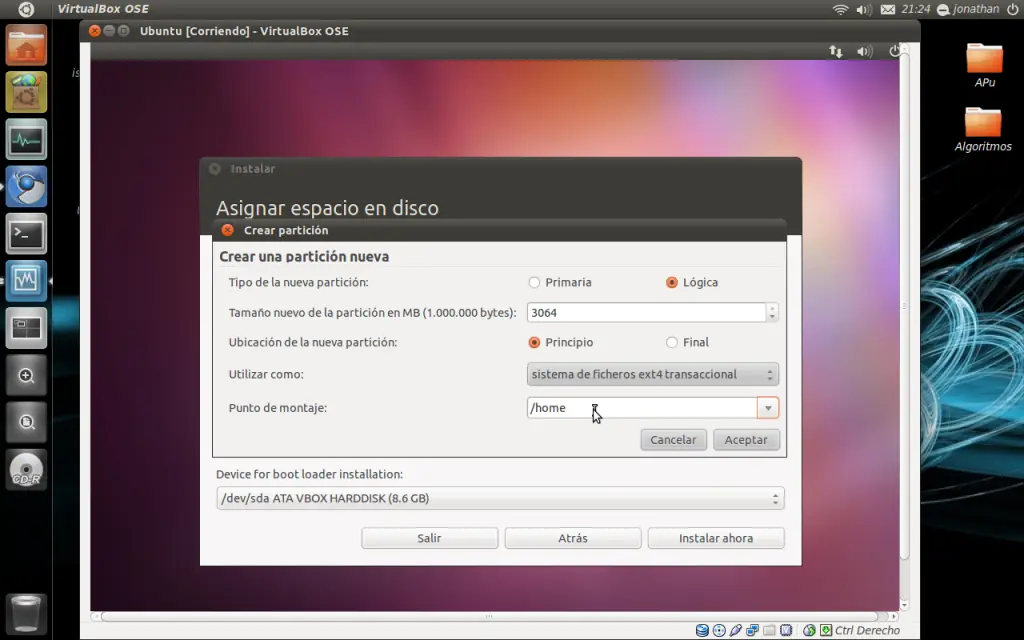Click the Ubuntu logo dash button
The height and width of the screenshot is (640, 1024).
[x=25, y=9]
